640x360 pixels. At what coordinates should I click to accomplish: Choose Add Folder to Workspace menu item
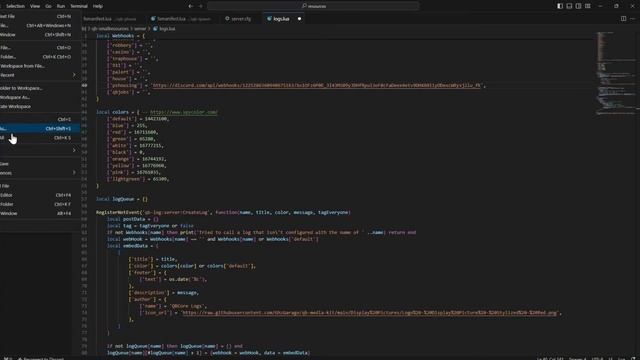[x=39, y=88]
